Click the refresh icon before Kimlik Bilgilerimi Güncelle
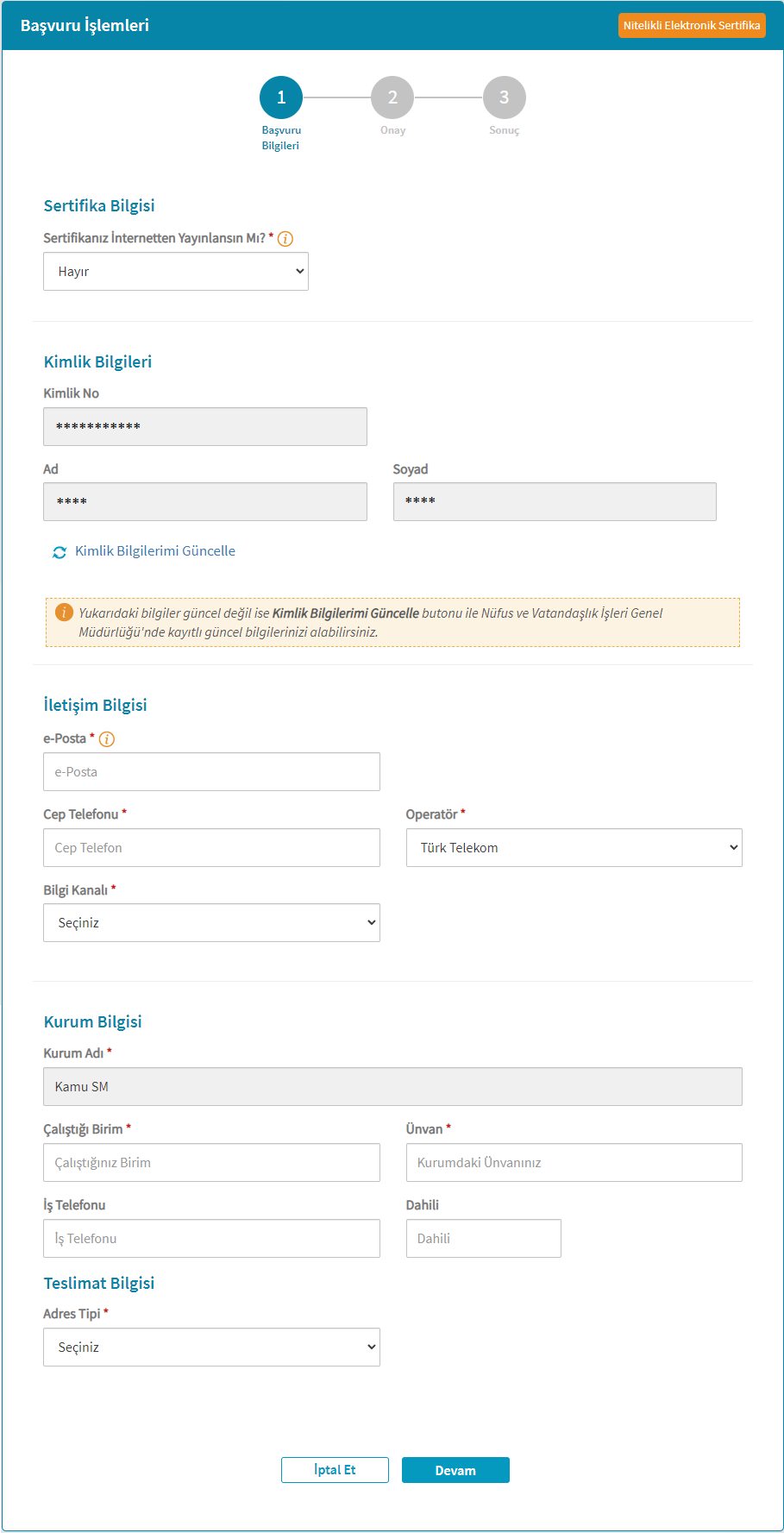784x1533 pixels. tap(60, 552)
